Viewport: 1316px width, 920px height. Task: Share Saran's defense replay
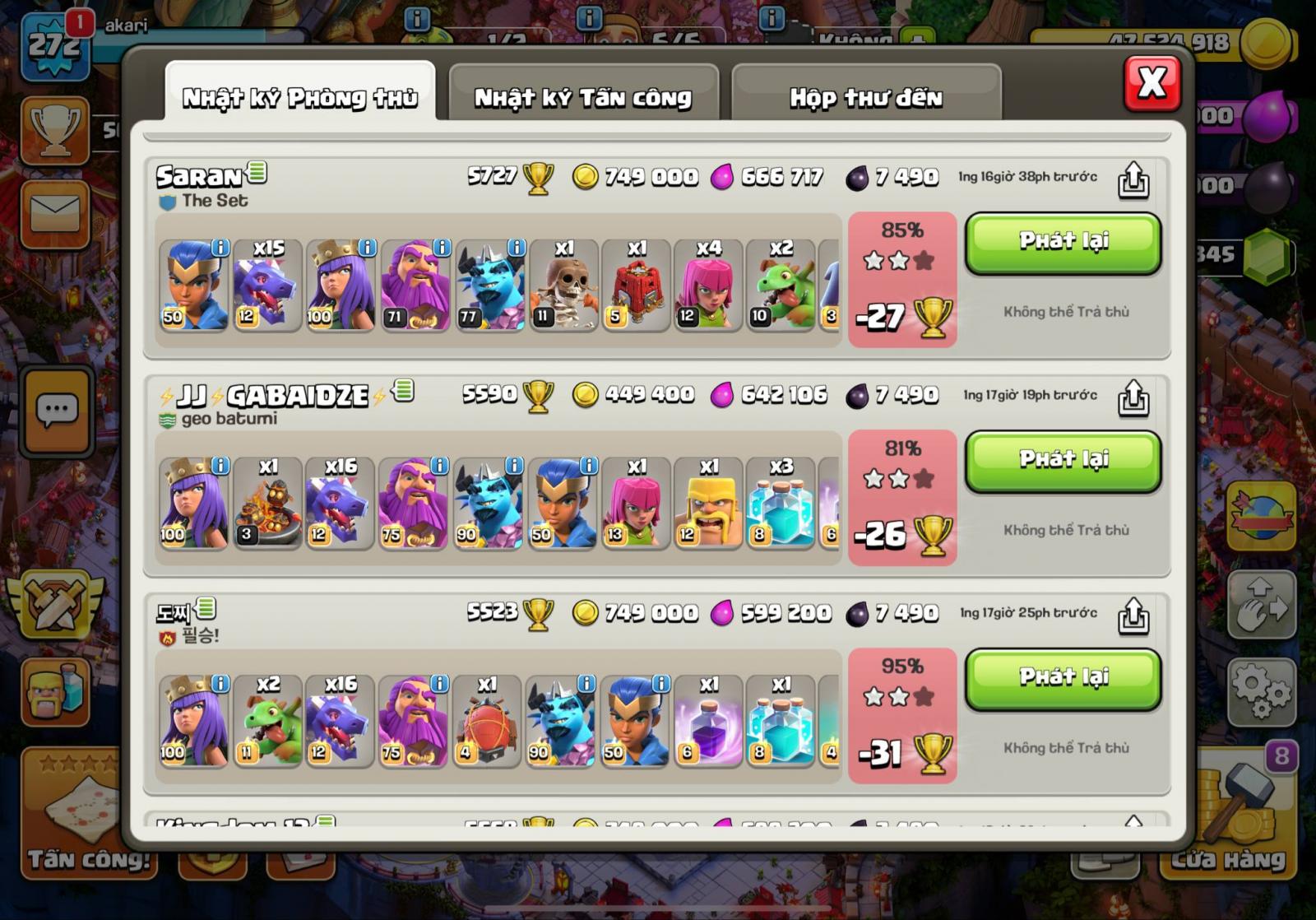point(1133,180)
